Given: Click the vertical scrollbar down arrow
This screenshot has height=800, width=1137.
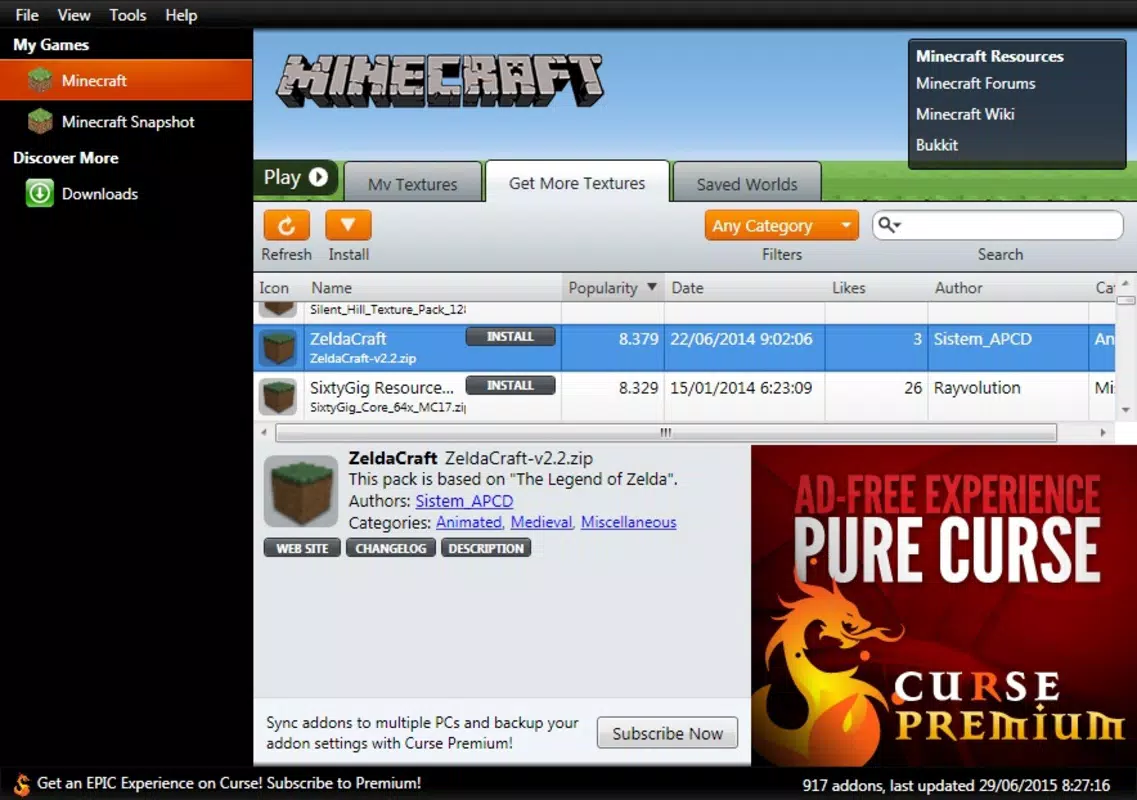Looking at the screenshot, I should [1125, 411].
